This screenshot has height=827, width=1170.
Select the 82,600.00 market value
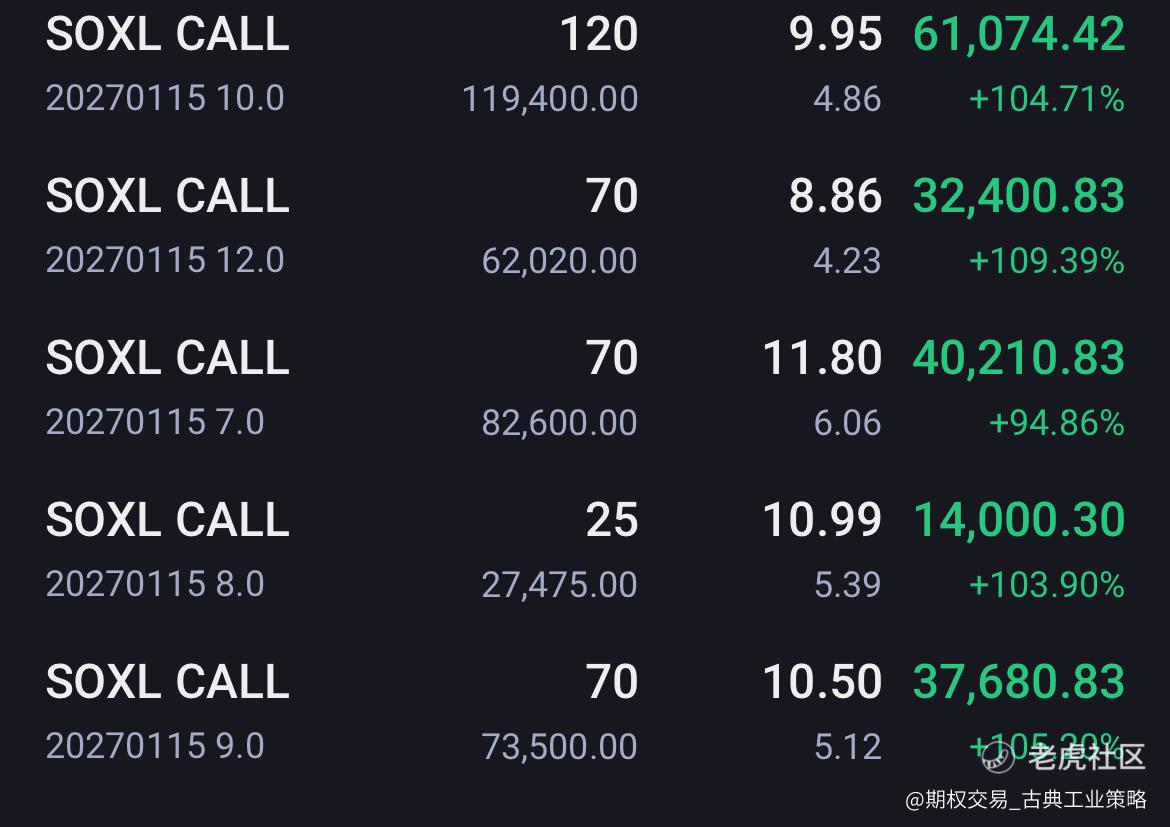tap(560, 423)
